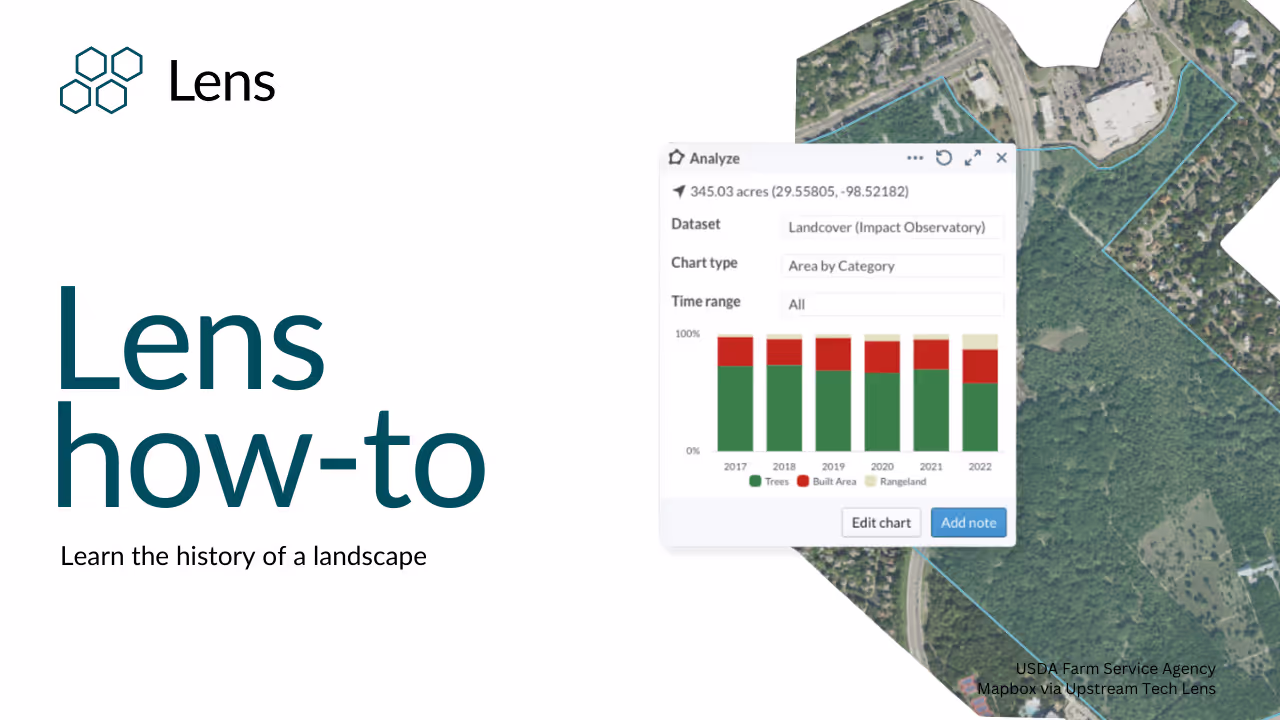
Task: Click the green Trees segment of 2017 bar
Action: [735, 408]
